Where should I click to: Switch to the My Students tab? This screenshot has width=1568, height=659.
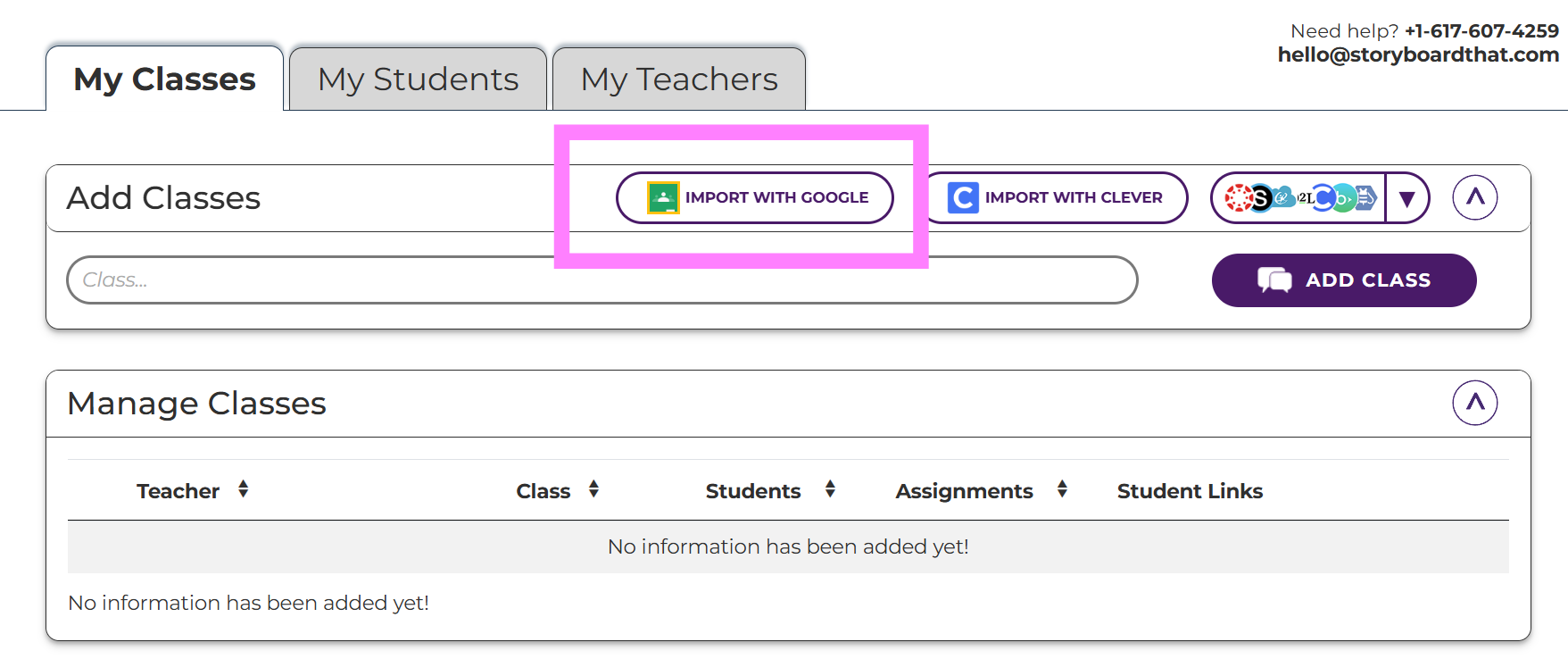(x=418, y=79)
